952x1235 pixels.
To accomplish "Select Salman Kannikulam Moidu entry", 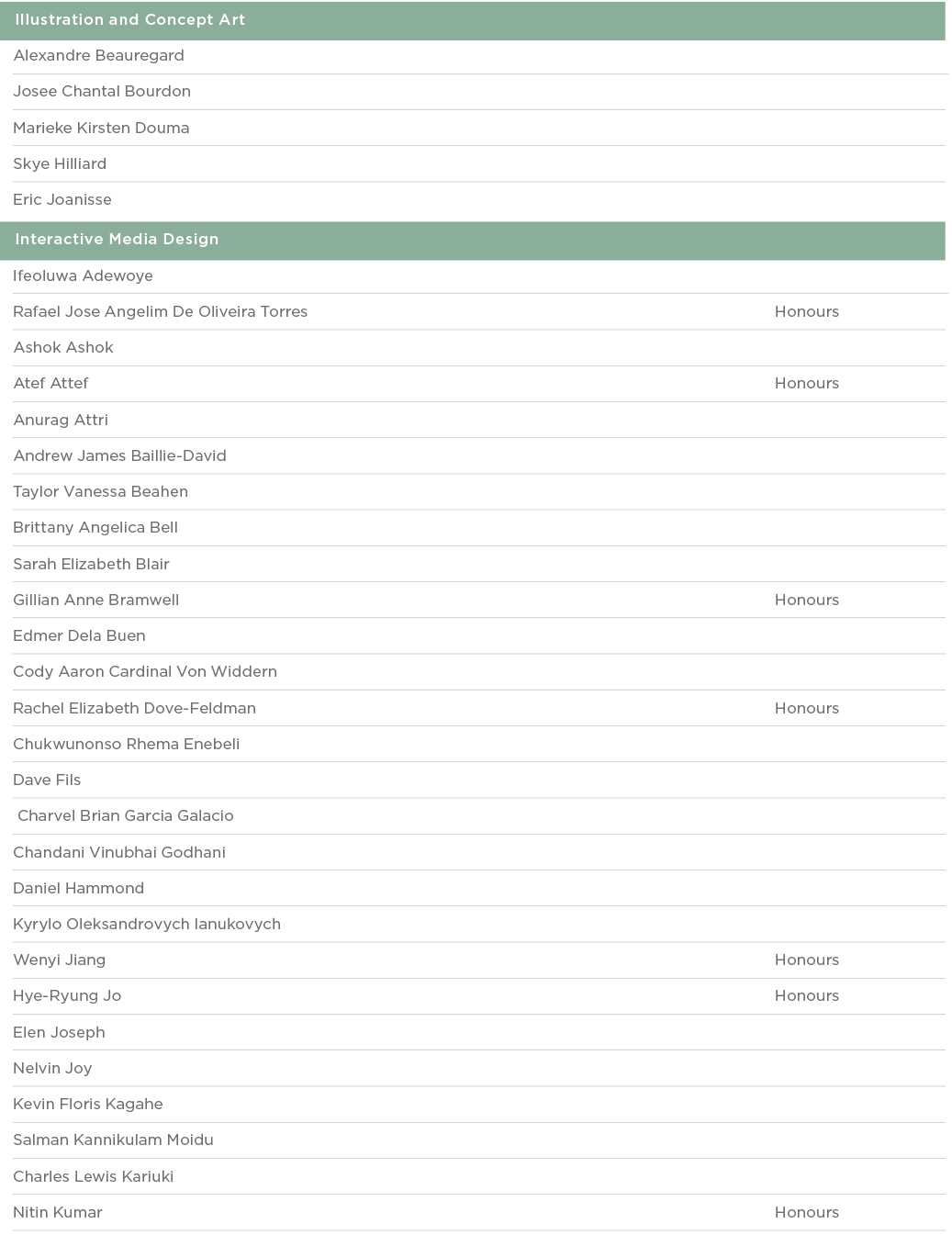I will pos(113,1140).
